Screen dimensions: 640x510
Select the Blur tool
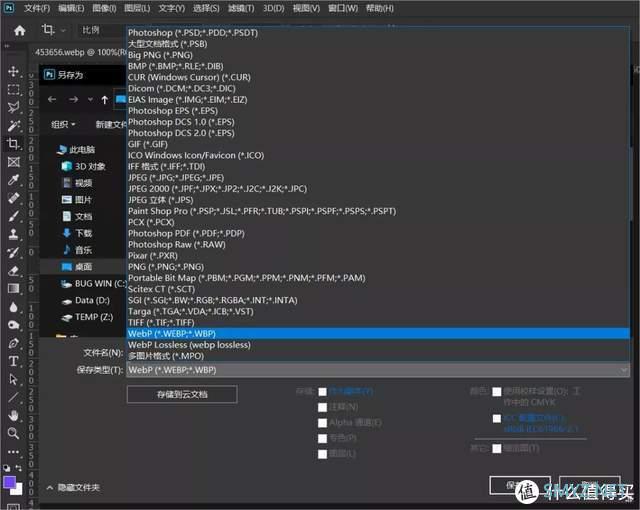pyautogui.click(x=13, y=307)
